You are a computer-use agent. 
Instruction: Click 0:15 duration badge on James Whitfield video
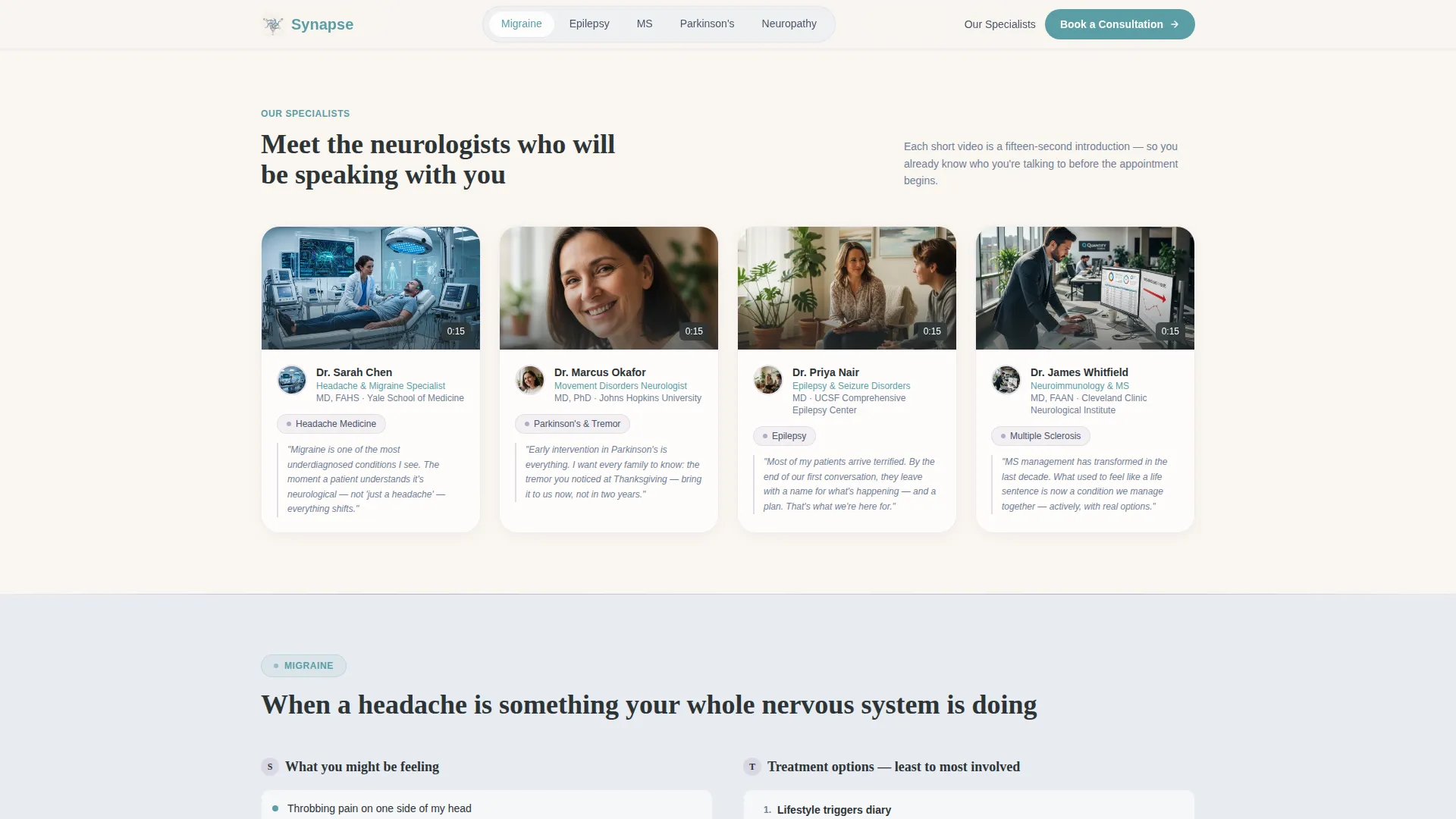pos(1170,331)
